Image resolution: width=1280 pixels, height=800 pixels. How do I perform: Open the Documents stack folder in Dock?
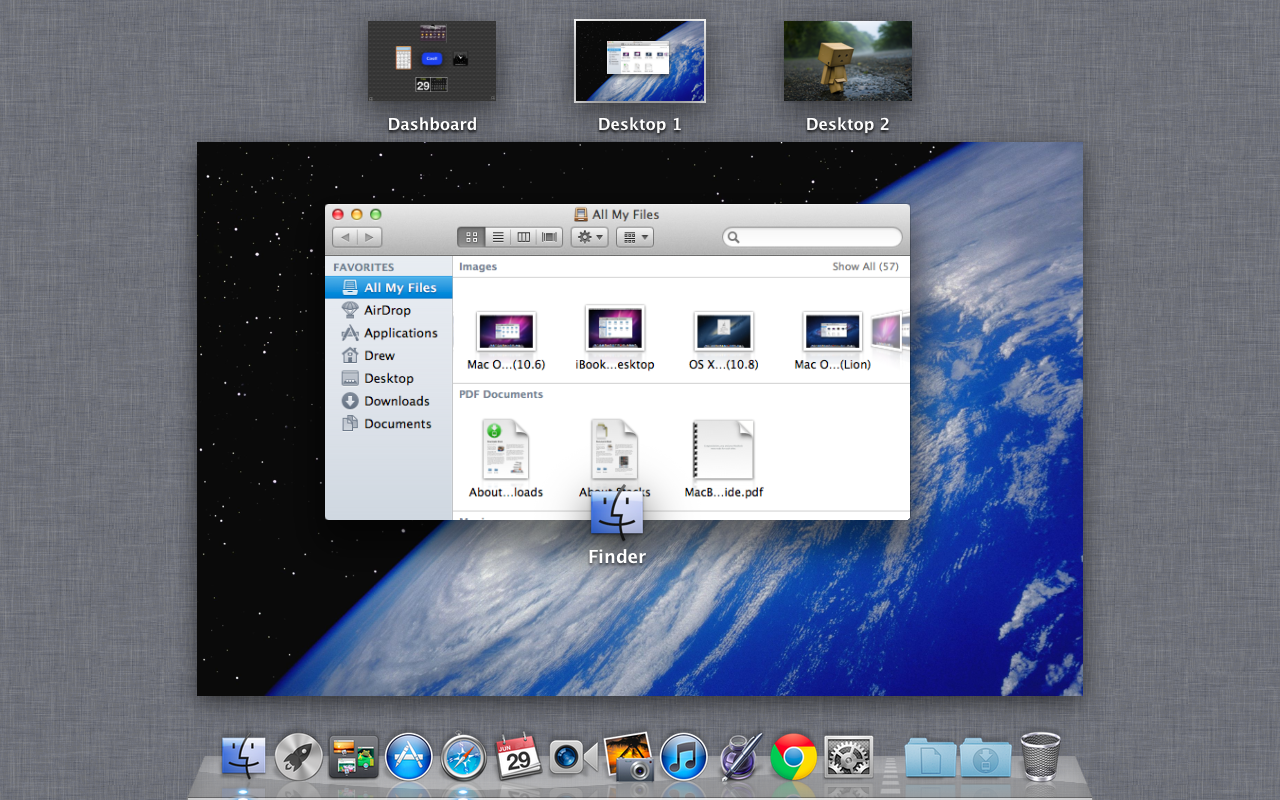click(x=931, y=757)
